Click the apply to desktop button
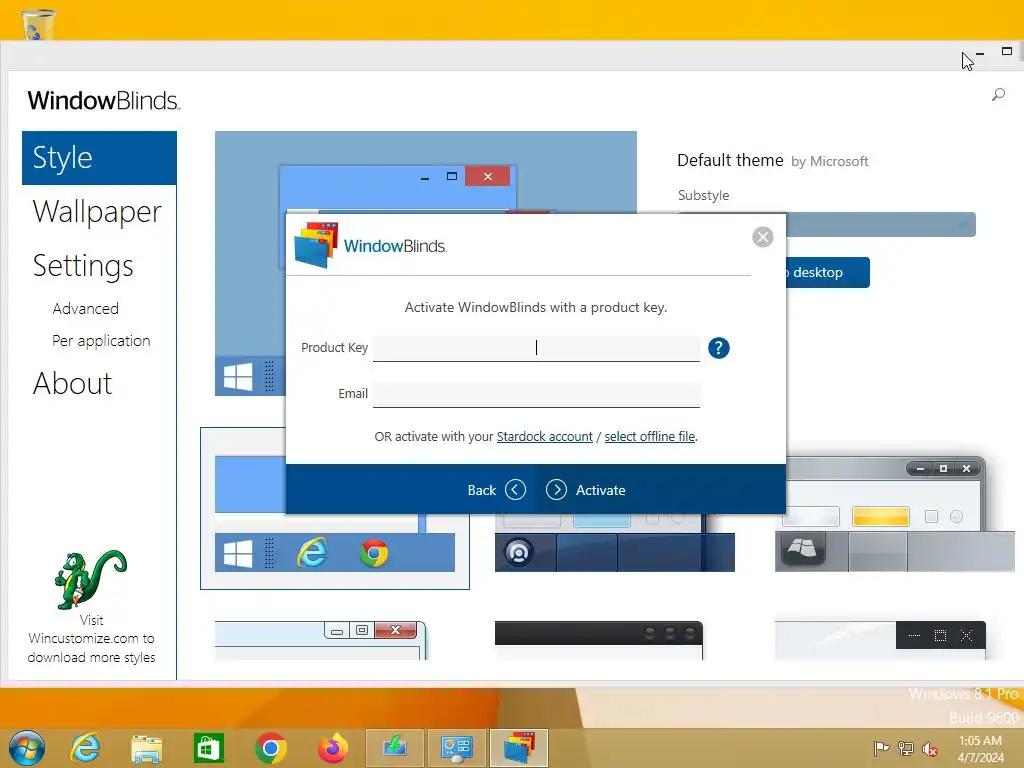This screenshot has width=1024, height=768. (x=827, y=272)
